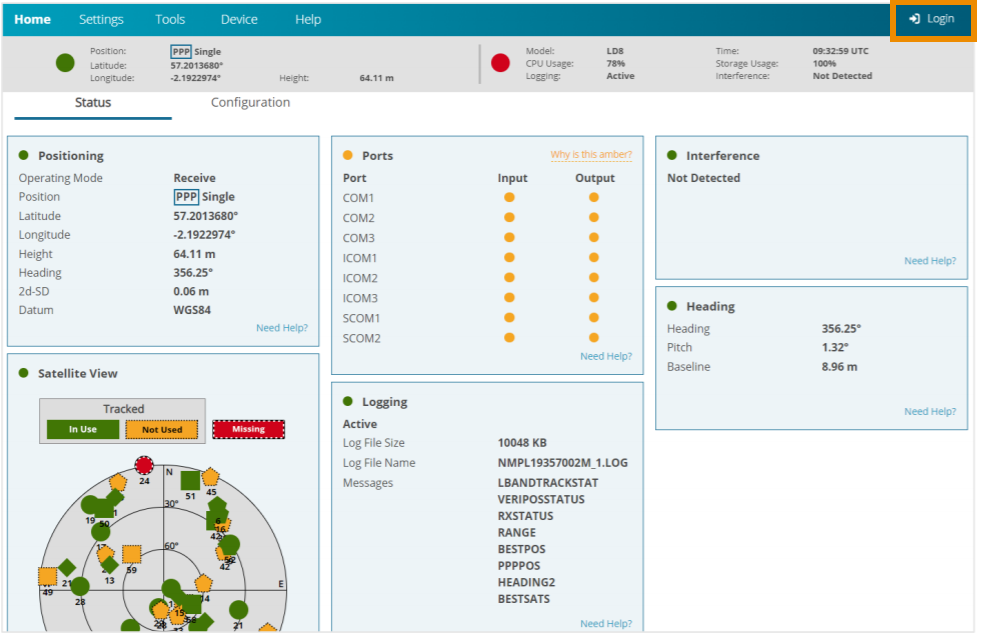Click the Interference panel green status dot
The width and height of the screenshot is (983, 641).
[672, 155]
